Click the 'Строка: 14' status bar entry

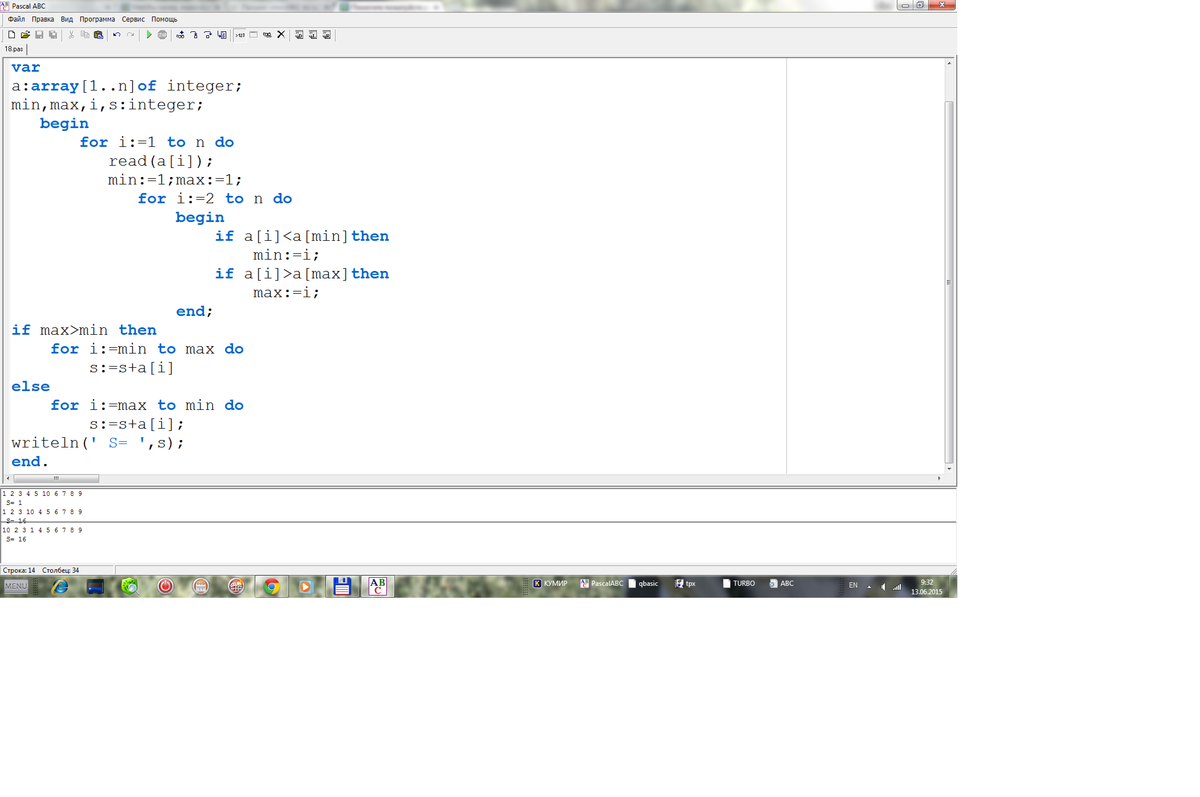click(x=19, y=570)
